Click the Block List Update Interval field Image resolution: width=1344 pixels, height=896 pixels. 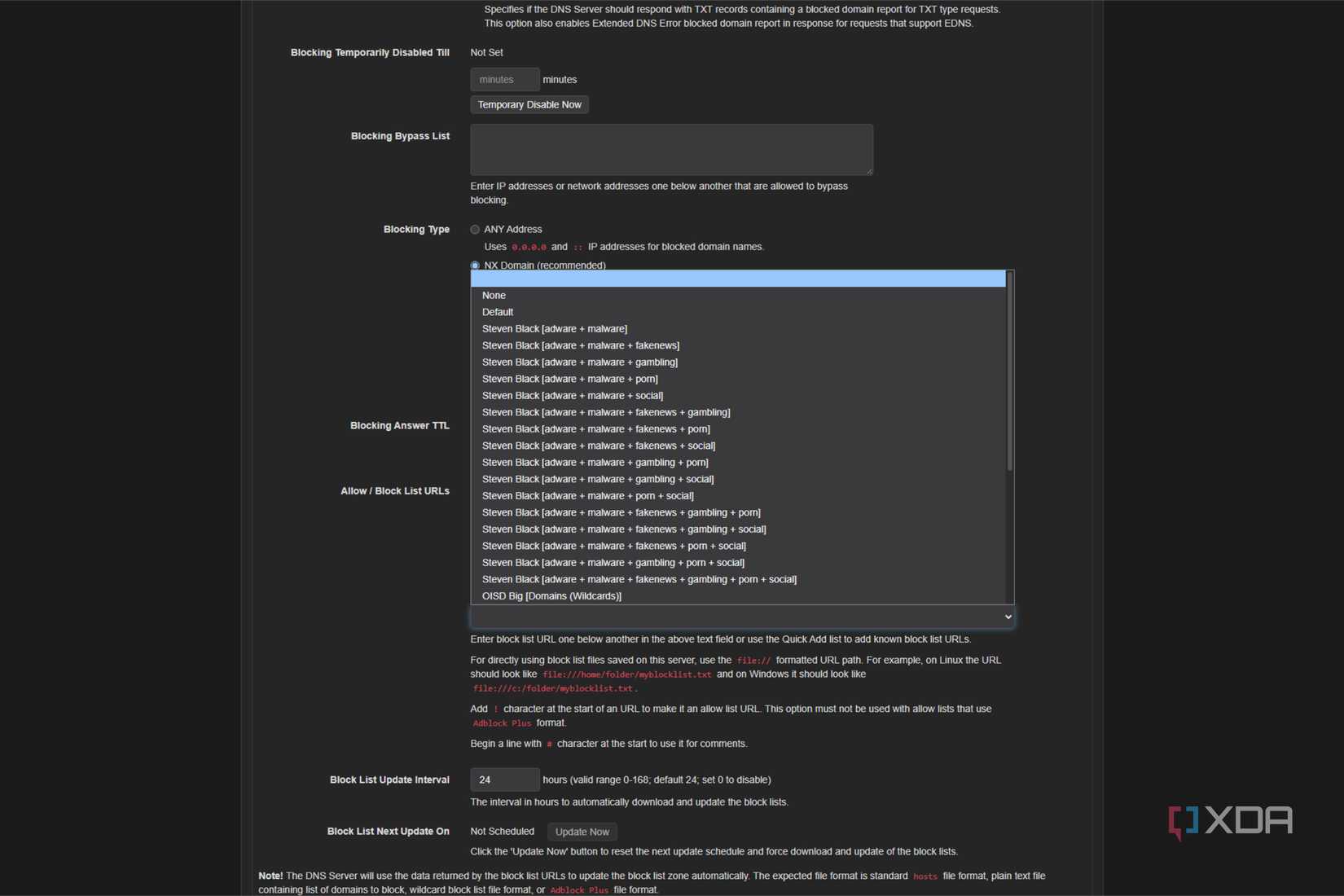pos(505,780)
